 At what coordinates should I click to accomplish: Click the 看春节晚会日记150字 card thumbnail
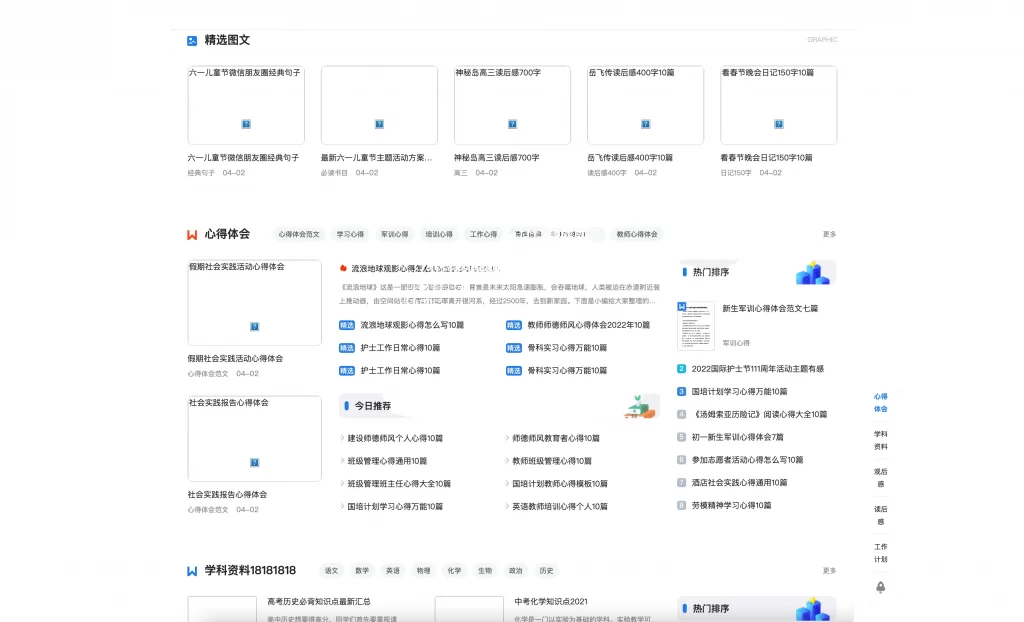[x=778, y=104]
